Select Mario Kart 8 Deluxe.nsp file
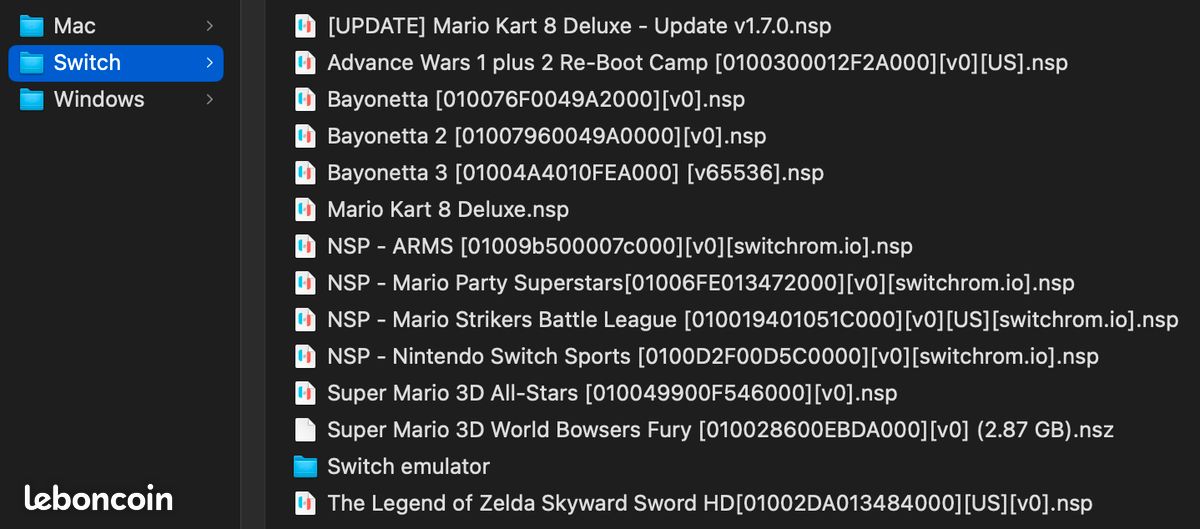The image size is (1200, 529). pos(448,210)
